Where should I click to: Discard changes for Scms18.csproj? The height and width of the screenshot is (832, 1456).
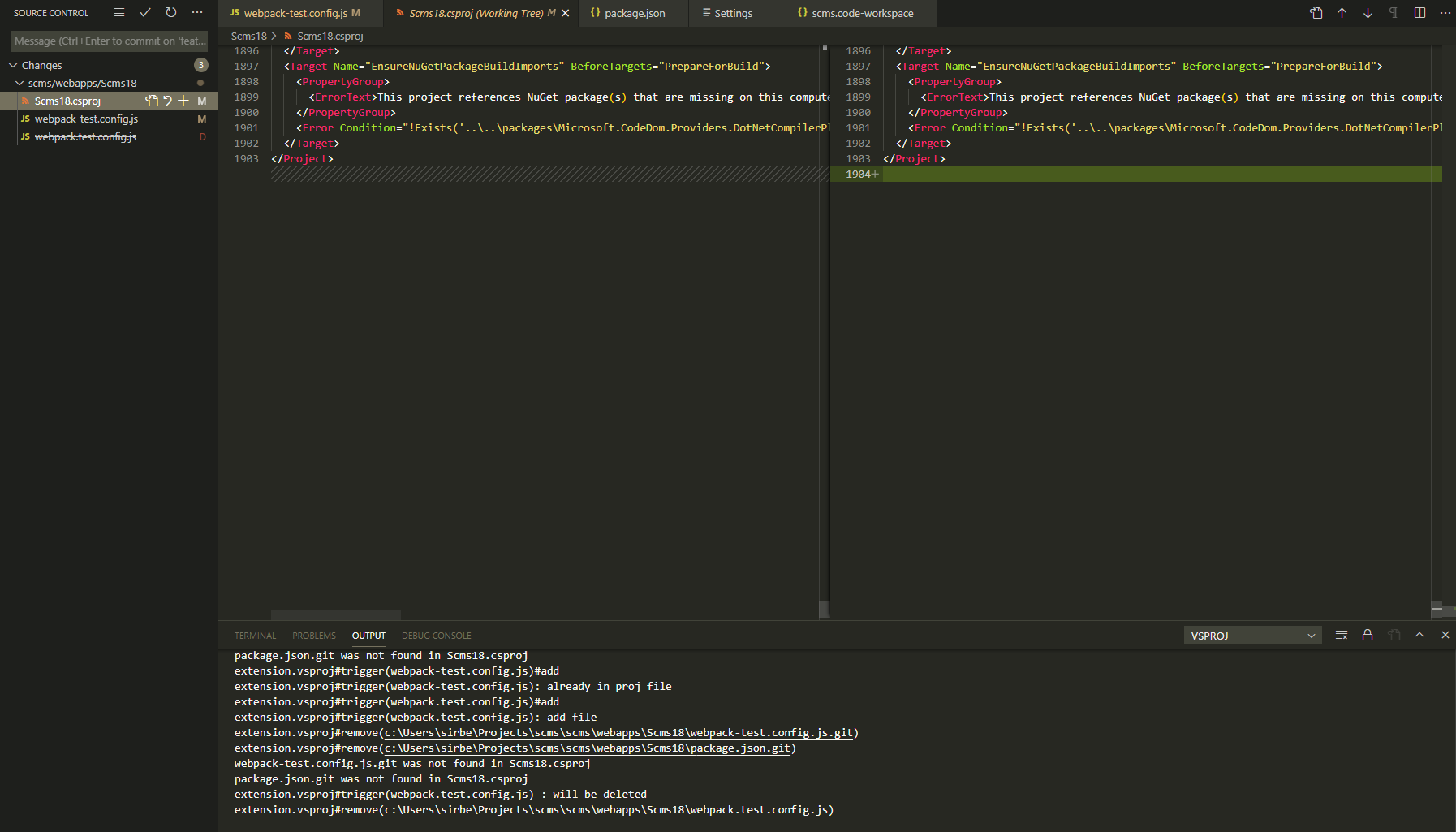pyautogui.click(x=168, y=101)
